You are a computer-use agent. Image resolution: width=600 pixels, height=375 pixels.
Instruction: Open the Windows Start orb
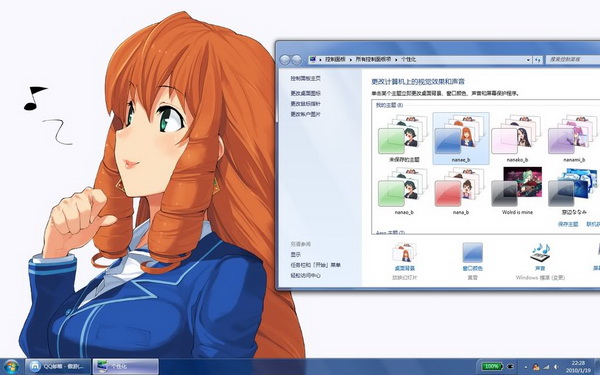[x=11, y=367]
